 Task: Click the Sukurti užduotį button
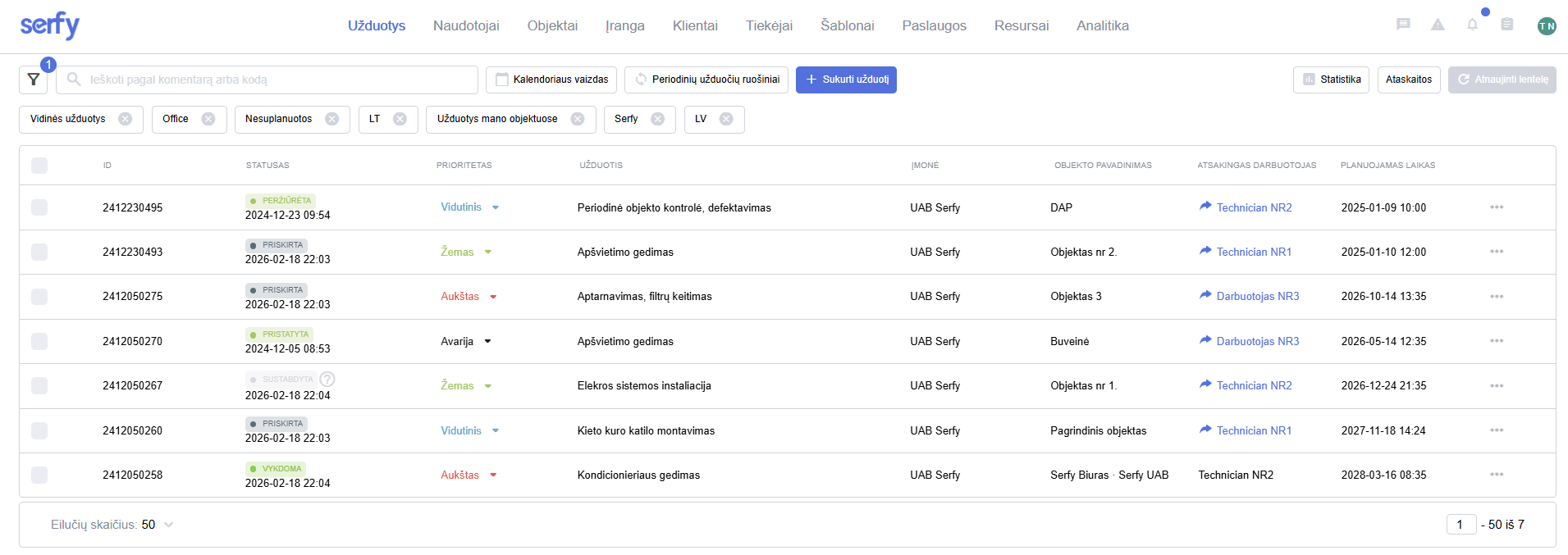pos(846,80)
